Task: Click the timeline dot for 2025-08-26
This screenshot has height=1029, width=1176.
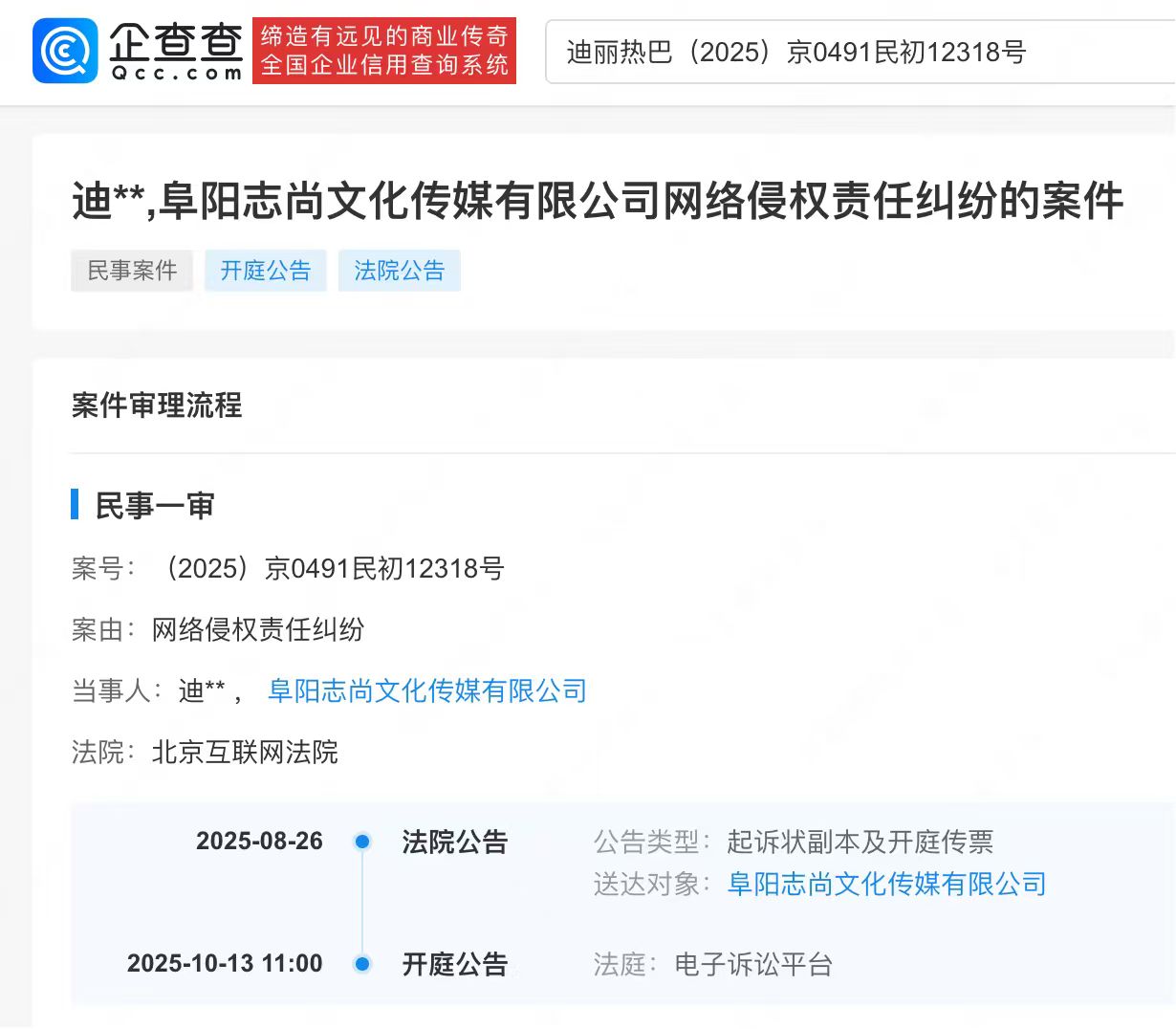Action: coord(362,842)
